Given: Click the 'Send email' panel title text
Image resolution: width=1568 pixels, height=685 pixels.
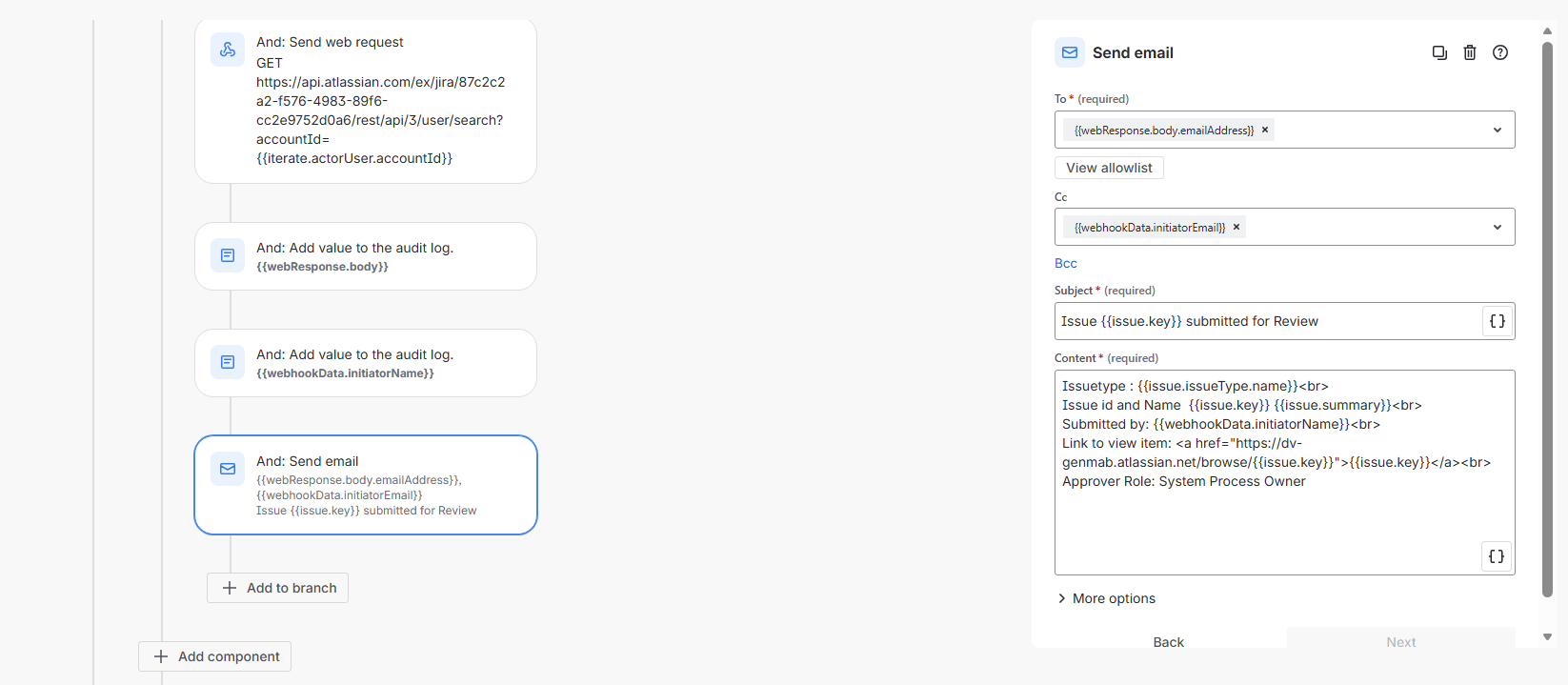Looking at the screenshot, I should tap(1133, 53).
